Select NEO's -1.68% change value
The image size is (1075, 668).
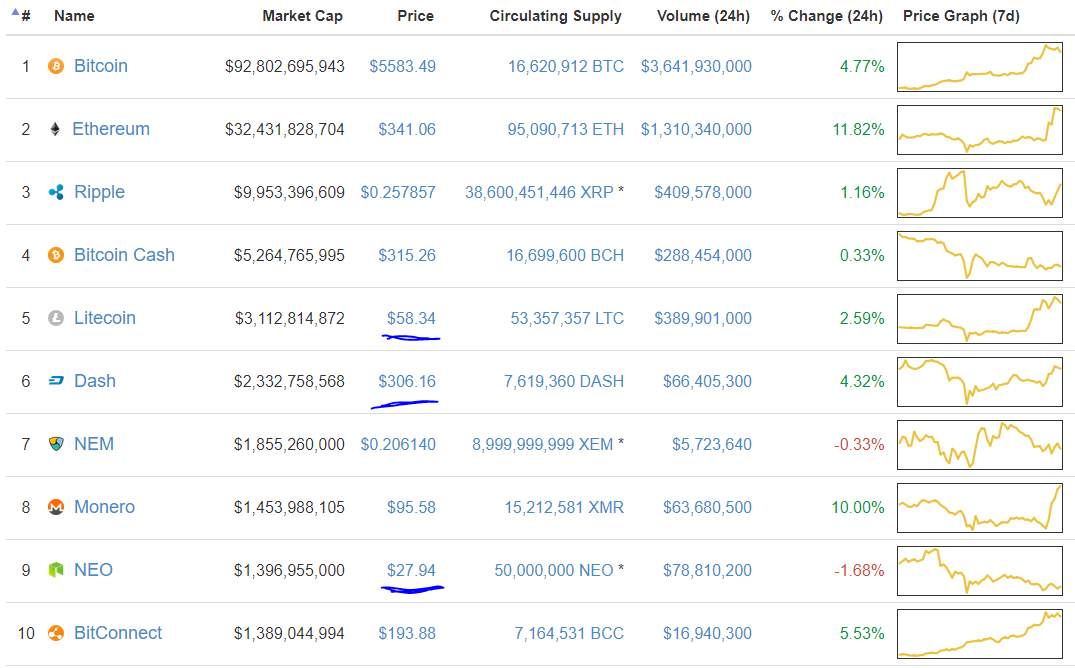(x=859, y=571)
